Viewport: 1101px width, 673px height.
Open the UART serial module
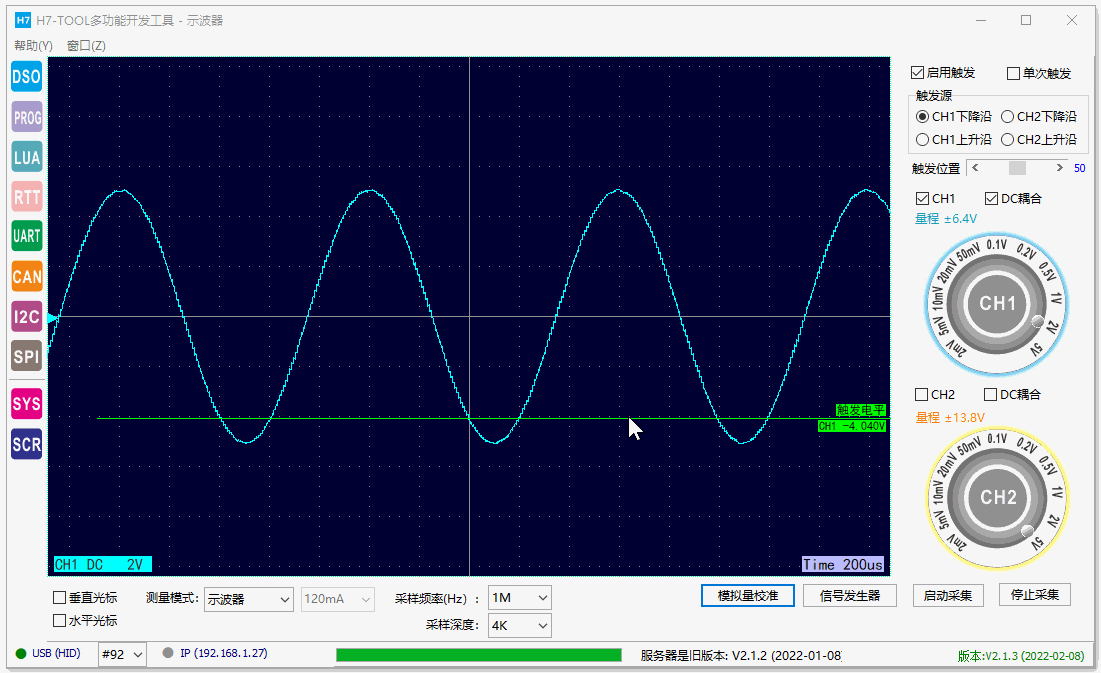click(x=27, y=236)
